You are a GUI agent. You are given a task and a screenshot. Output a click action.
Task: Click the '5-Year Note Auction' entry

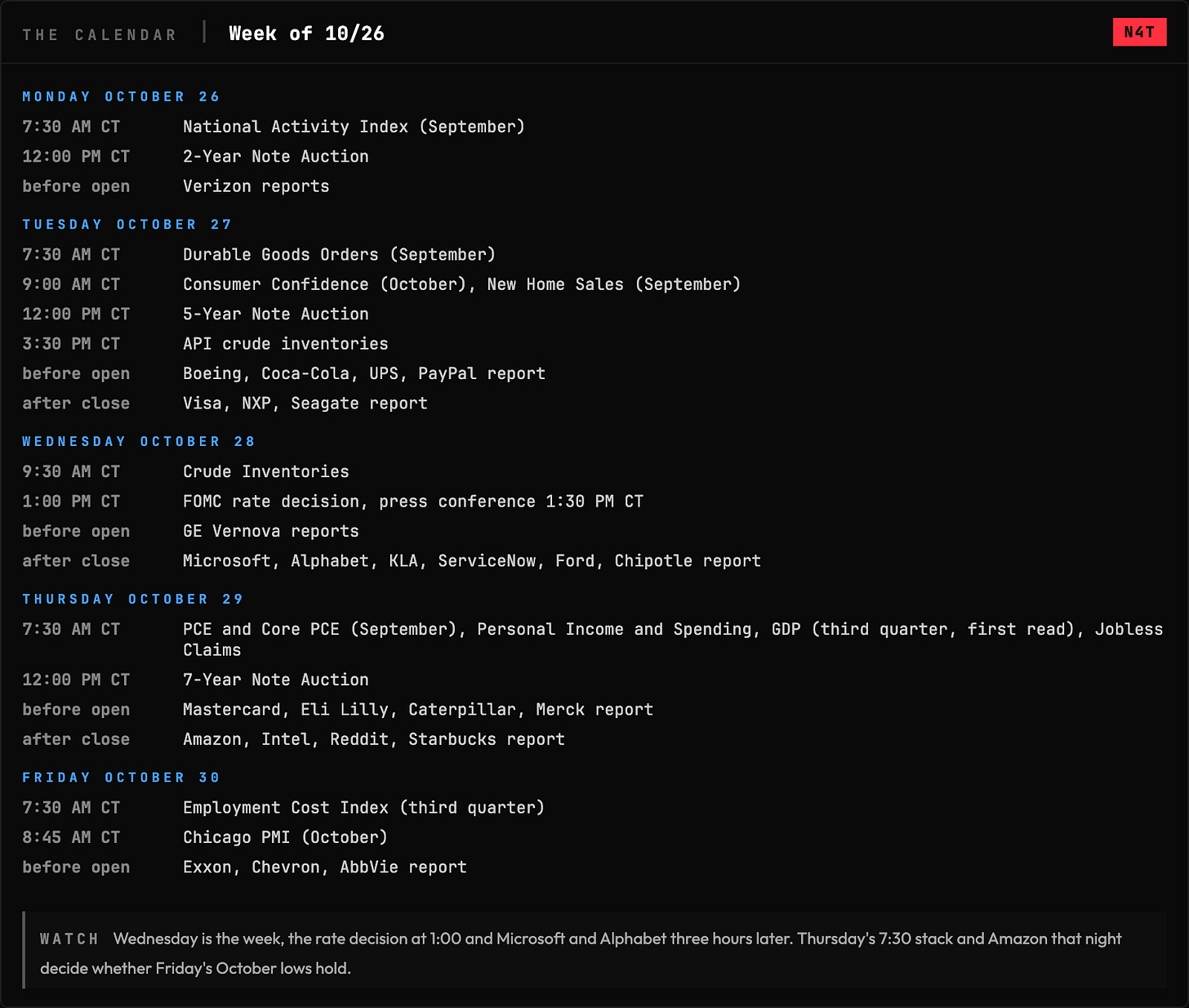[x=275, y=314]
